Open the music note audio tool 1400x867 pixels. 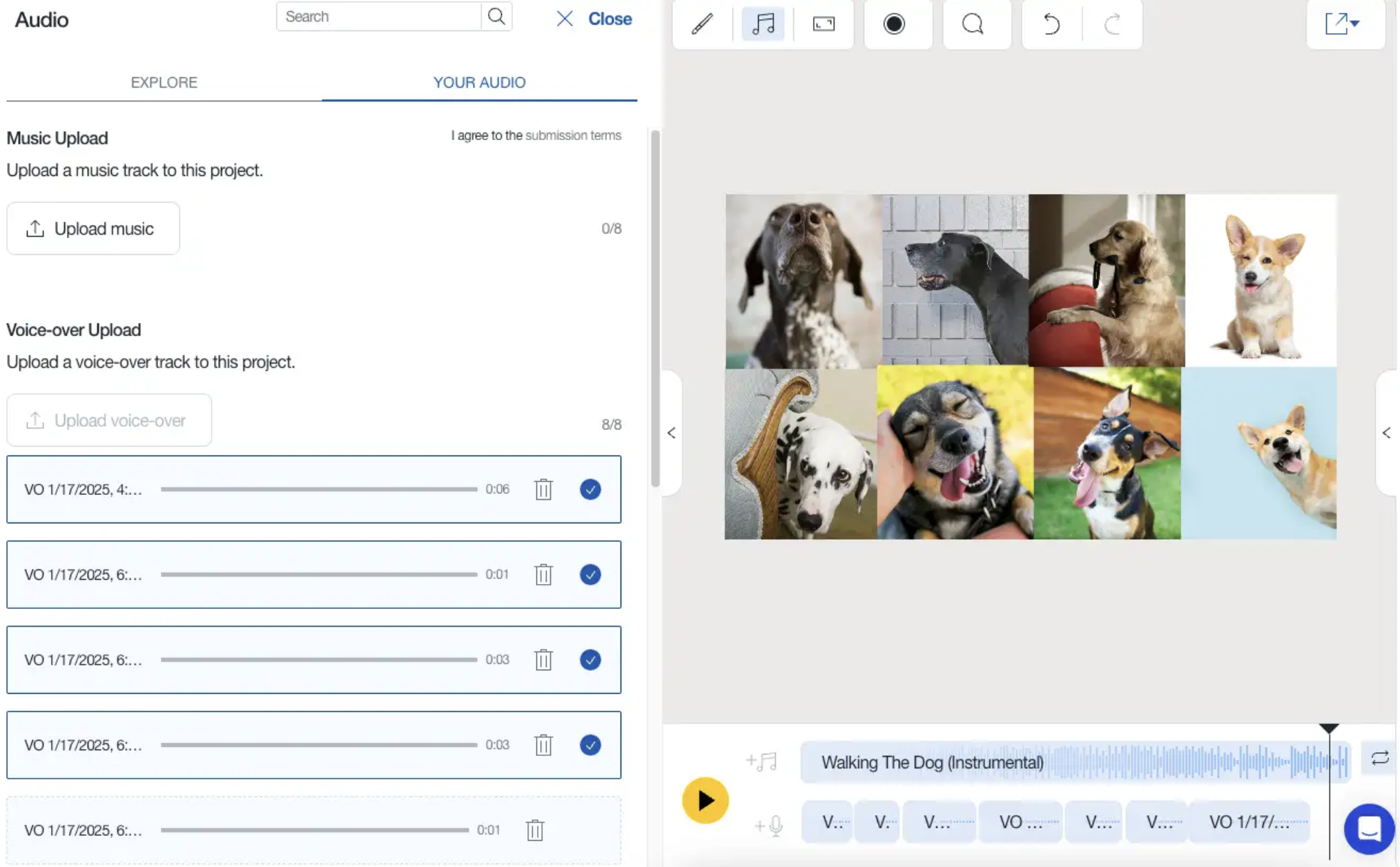click(763, 24)
